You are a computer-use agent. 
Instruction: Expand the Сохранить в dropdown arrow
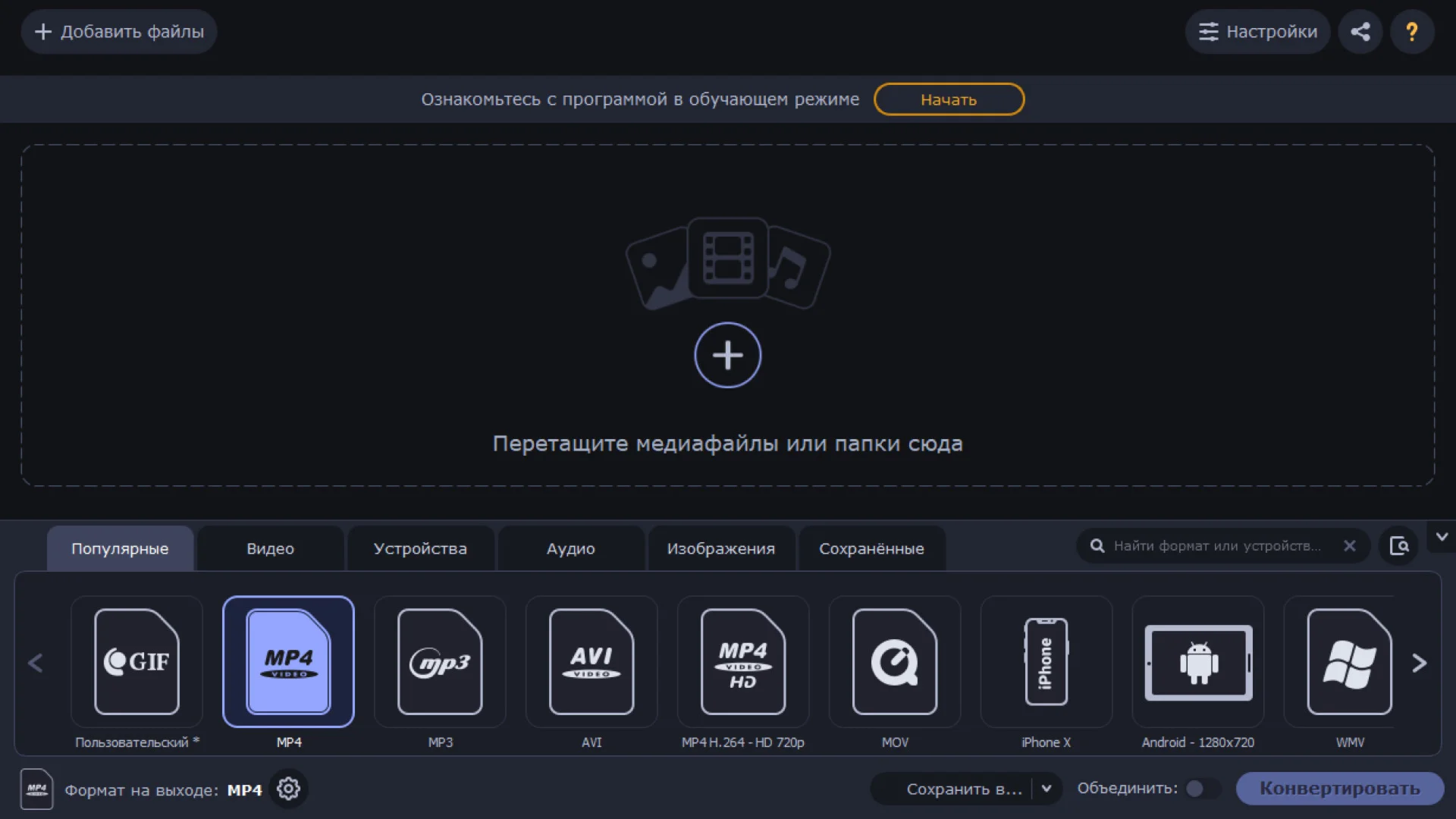[1046, 789]
